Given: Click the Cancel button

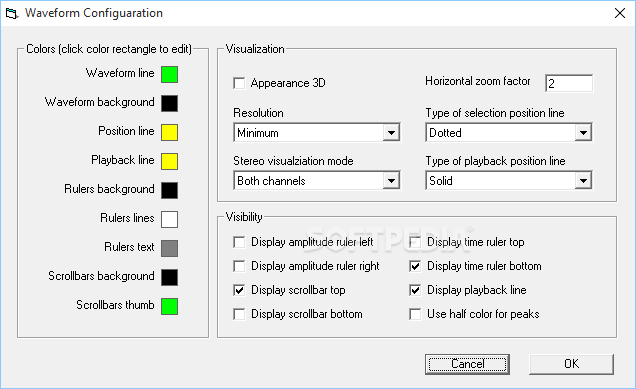Looking at the screenshot, I should (x=467, y=364).
